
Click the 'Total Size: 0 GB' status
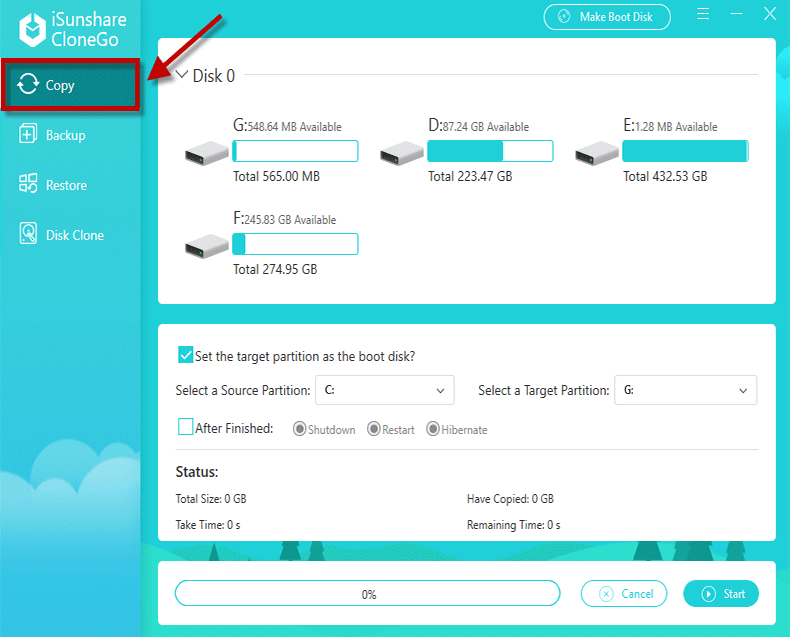(x=211, y=499)
